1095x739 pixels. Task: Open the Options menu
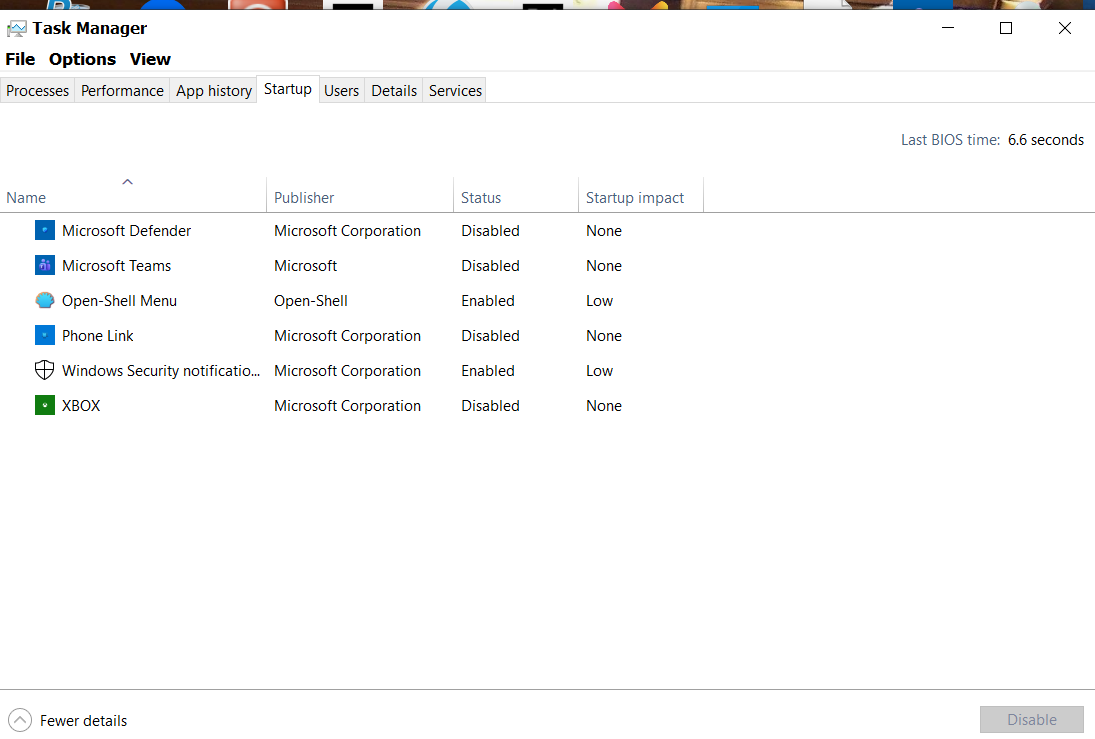click(82, 59)
